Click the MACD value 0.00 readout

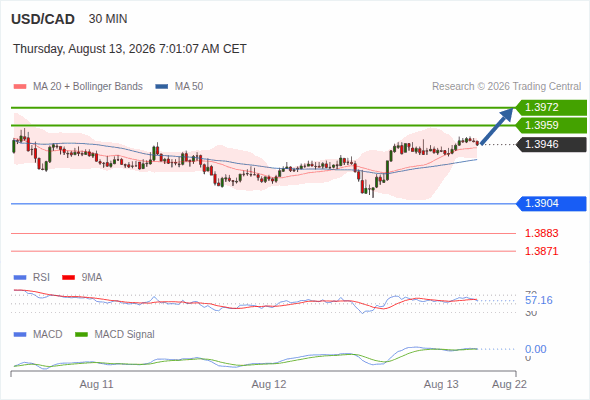click(x=536, y=349)
